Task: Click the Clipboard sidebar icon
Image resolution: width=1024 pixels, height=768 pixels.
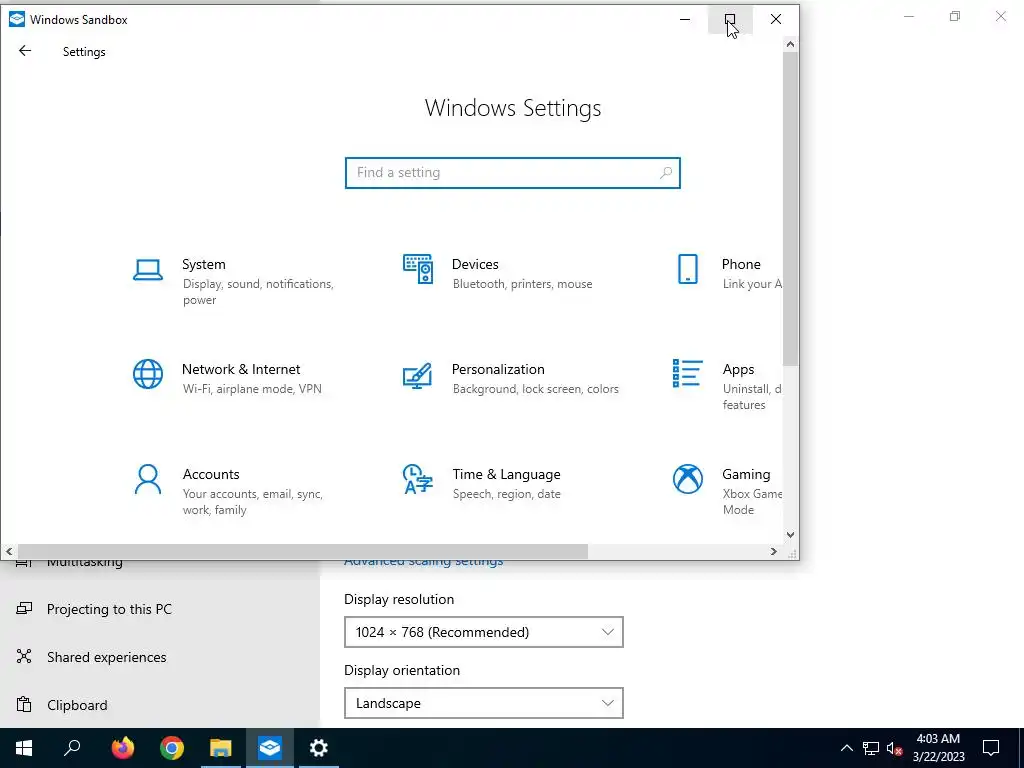Action: (x=24, y=705)
